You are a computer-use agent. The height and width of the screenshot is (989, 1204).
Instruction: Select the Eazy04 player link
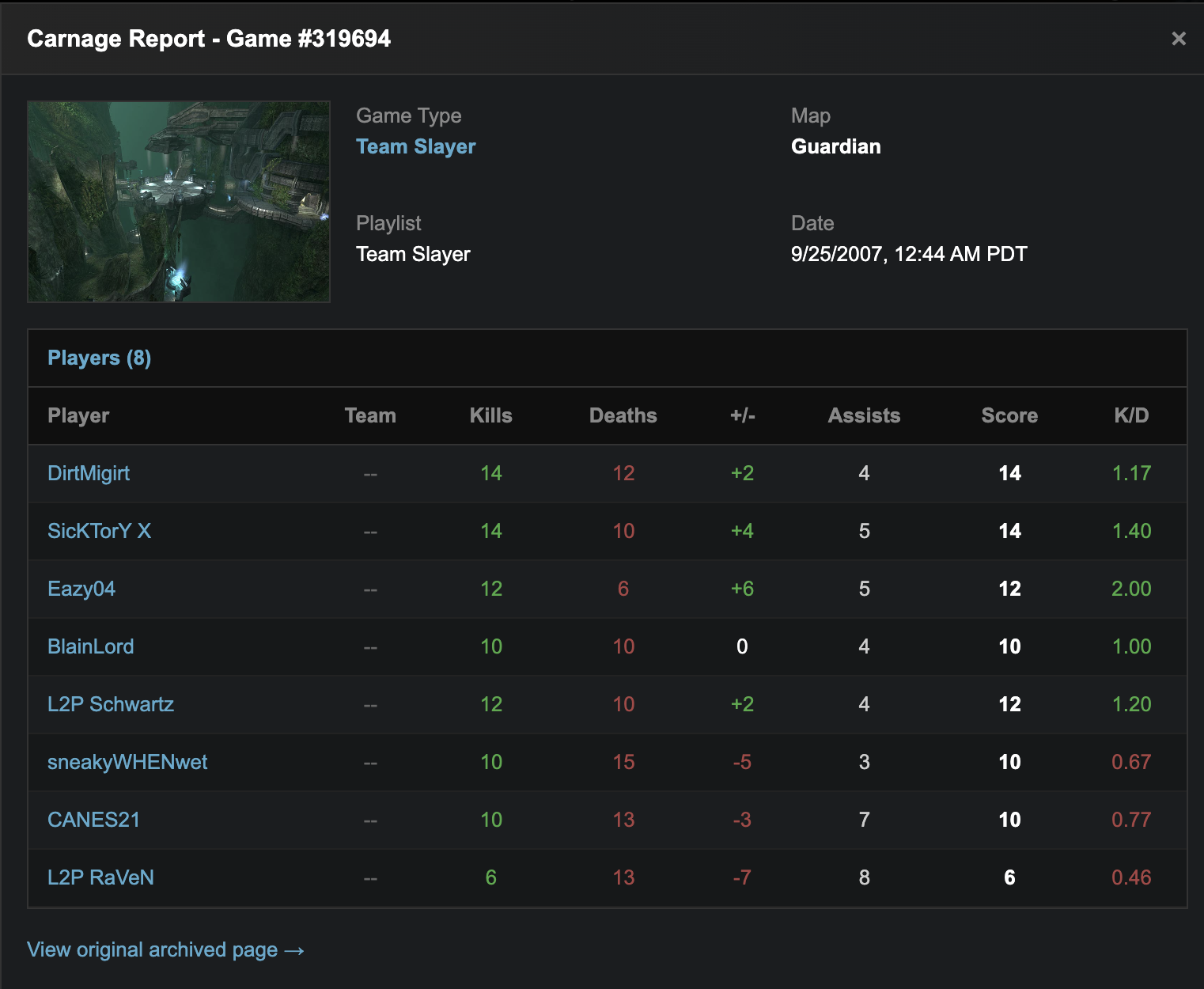[x=81, y=589]
